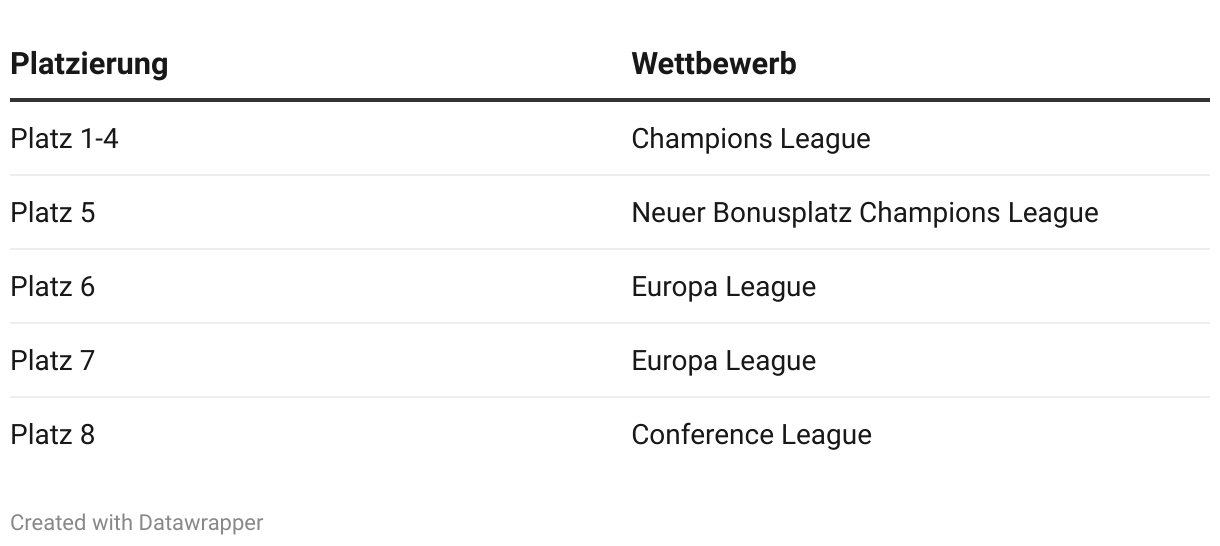This screenshot has width=1220, height=546.
Task: Click the thick divider line below the headers
Action: point(610,100)
